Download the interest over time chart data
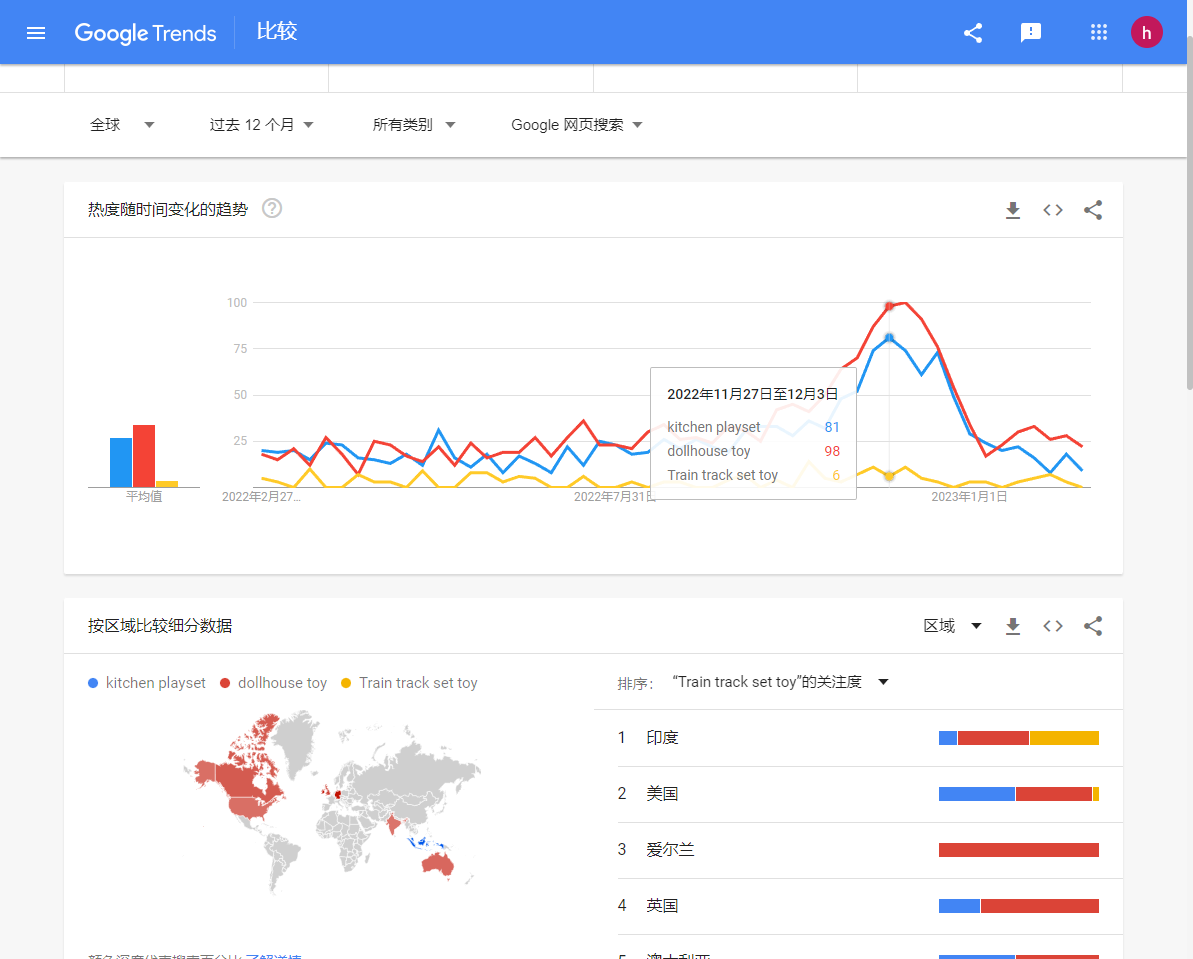Screen dimensions: 1193x959 (1013, 210)
